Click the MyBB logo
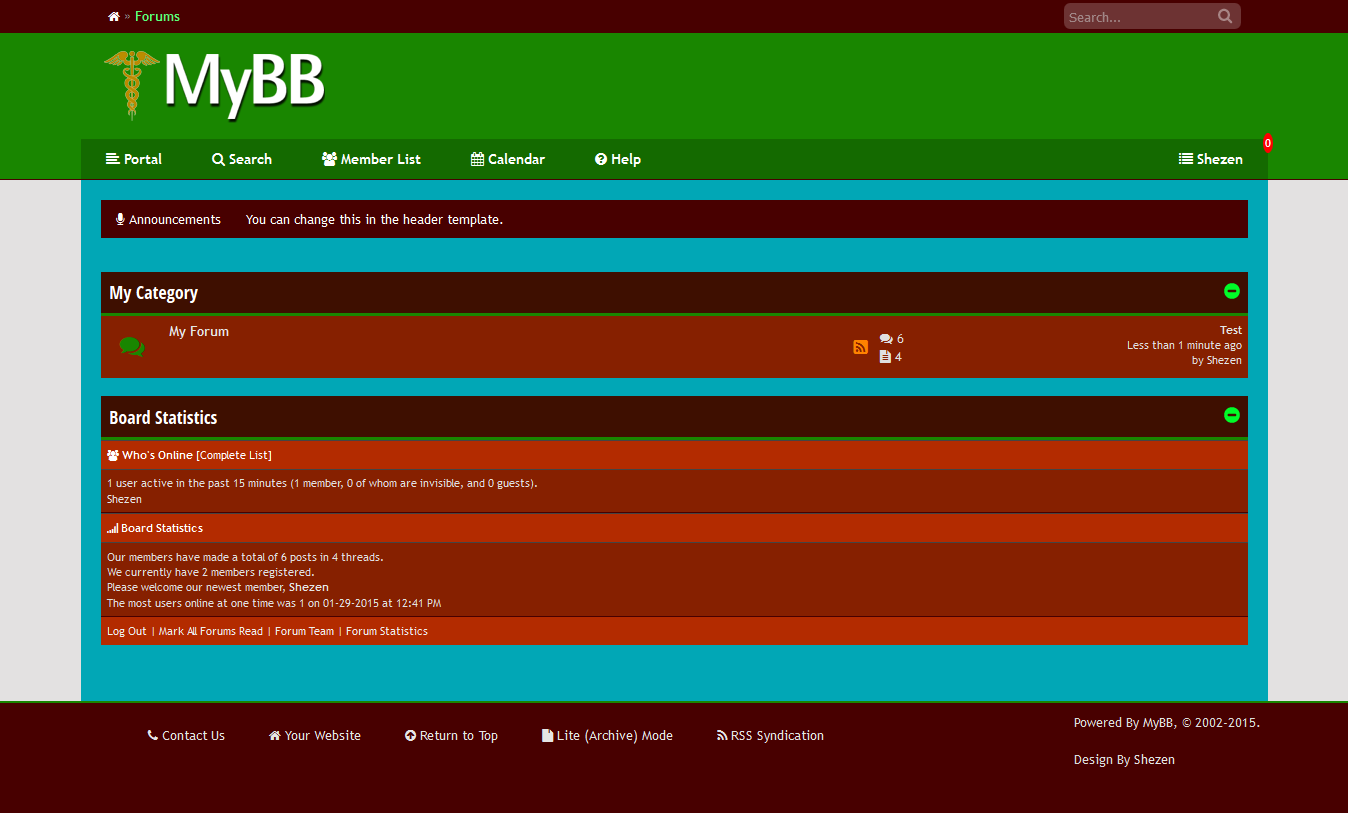1348x813 pixels. (215, 85)
